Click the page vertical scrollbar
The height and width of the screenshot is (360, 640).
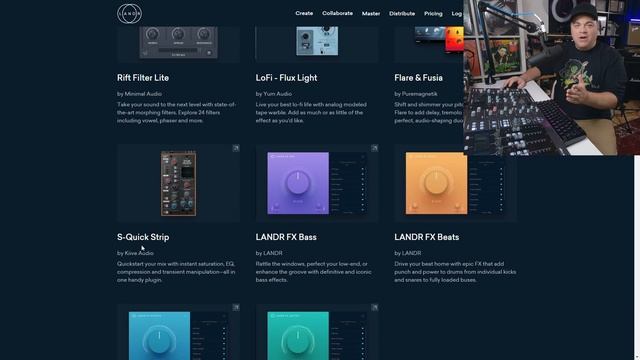click(x=637, y=257)
